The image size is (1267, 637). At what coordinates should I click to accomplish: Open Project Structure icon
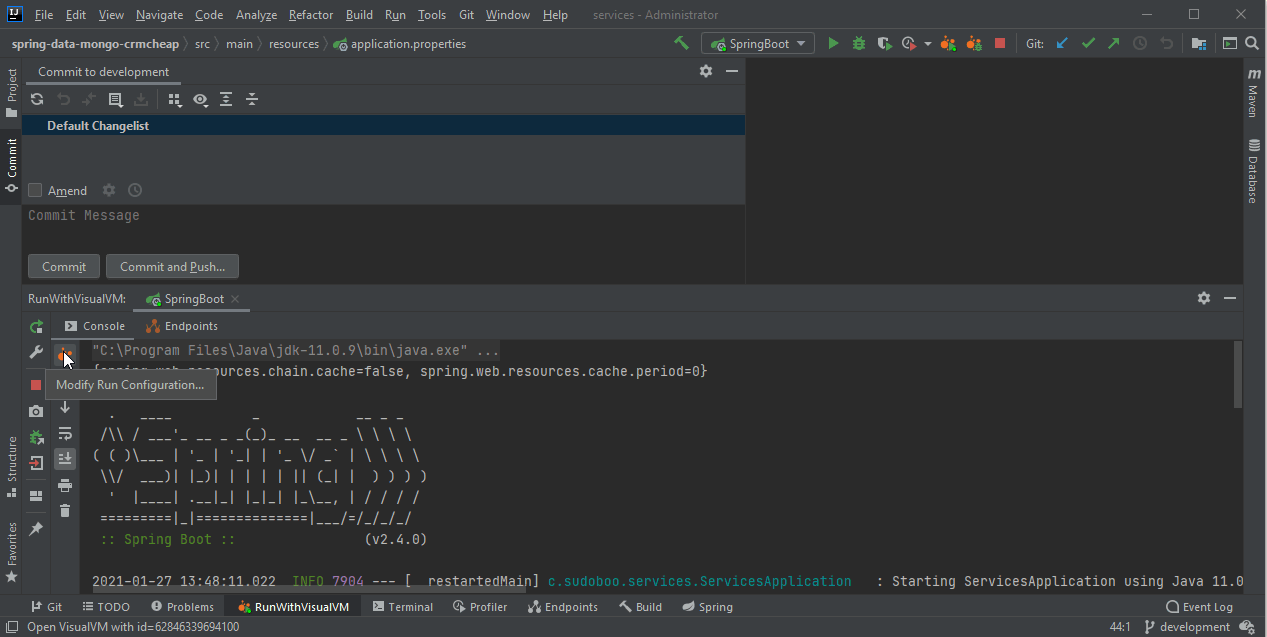(x=1199, y=44)
